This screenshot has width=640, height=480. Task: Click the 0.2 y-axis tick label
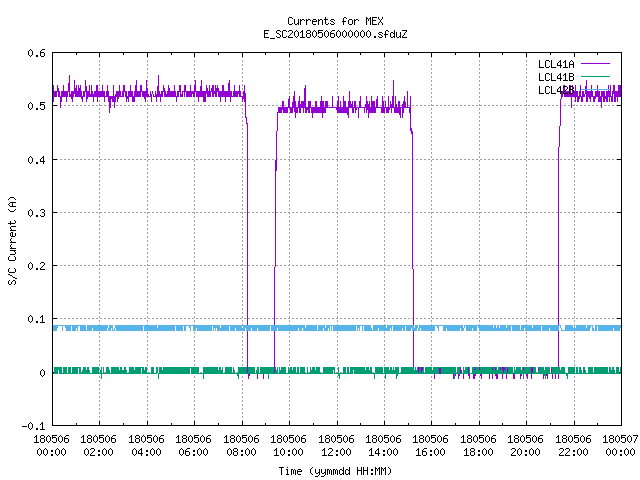click(36, 266)
